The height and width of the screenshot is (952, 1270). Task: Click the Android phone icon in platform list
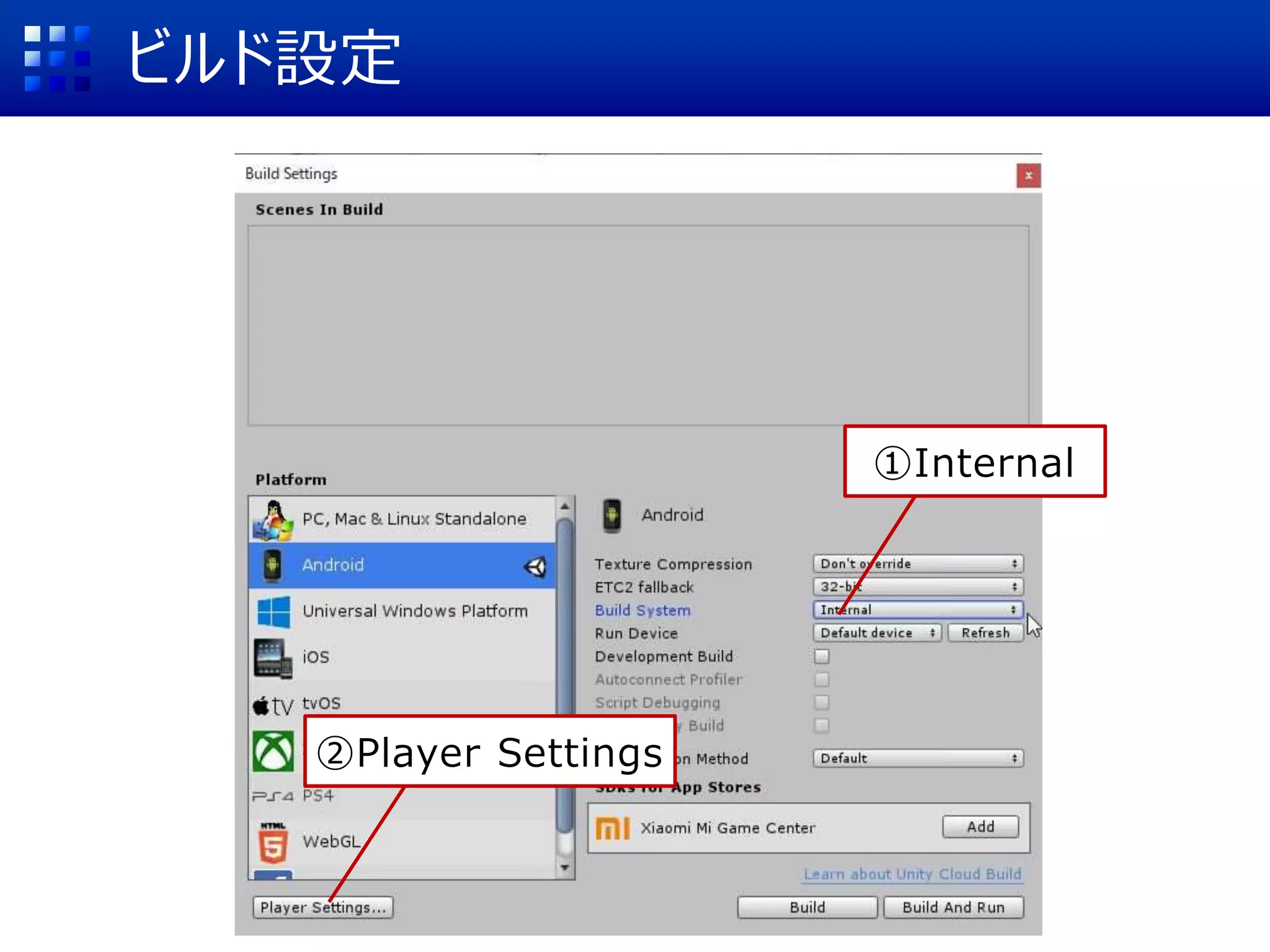(x=272, y=565)
